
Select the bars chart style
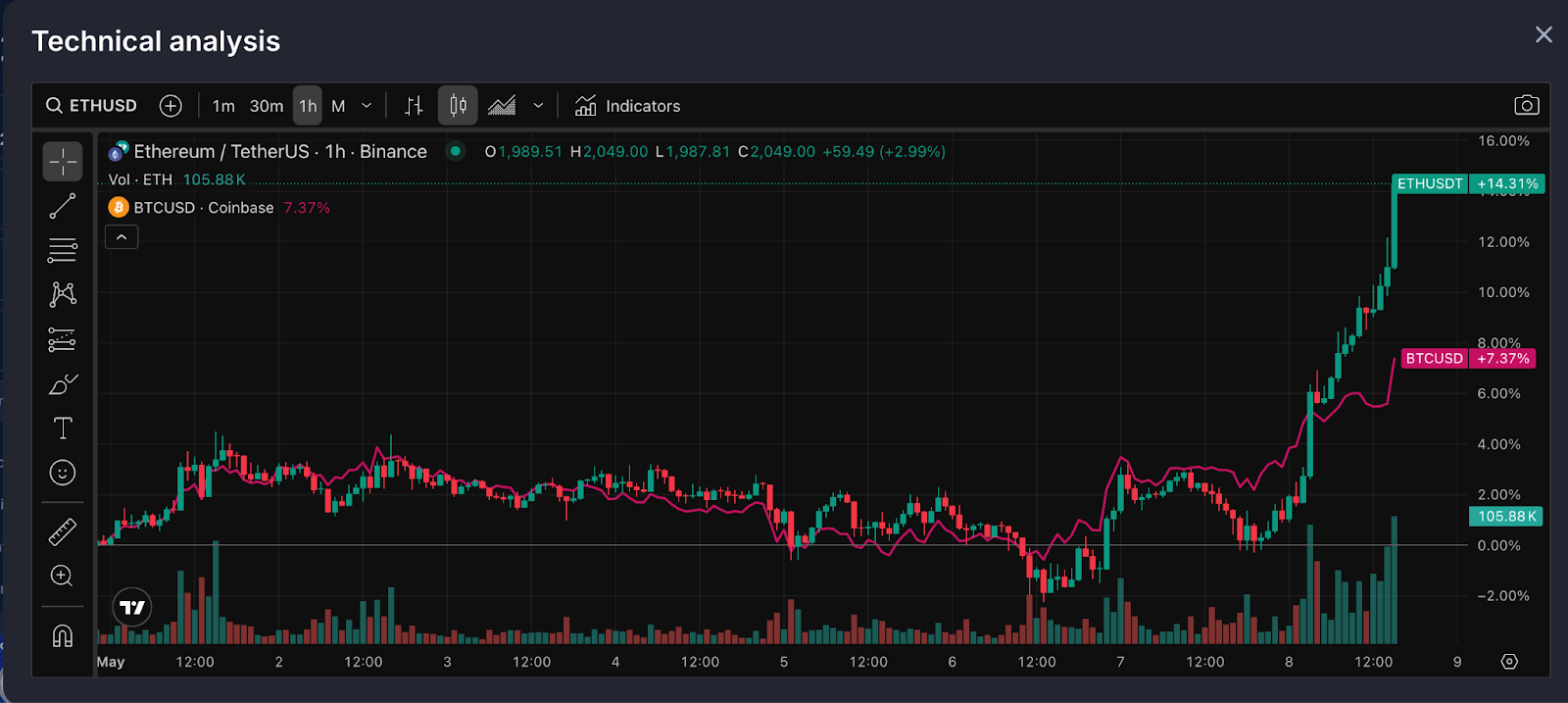tap(414, 106)
